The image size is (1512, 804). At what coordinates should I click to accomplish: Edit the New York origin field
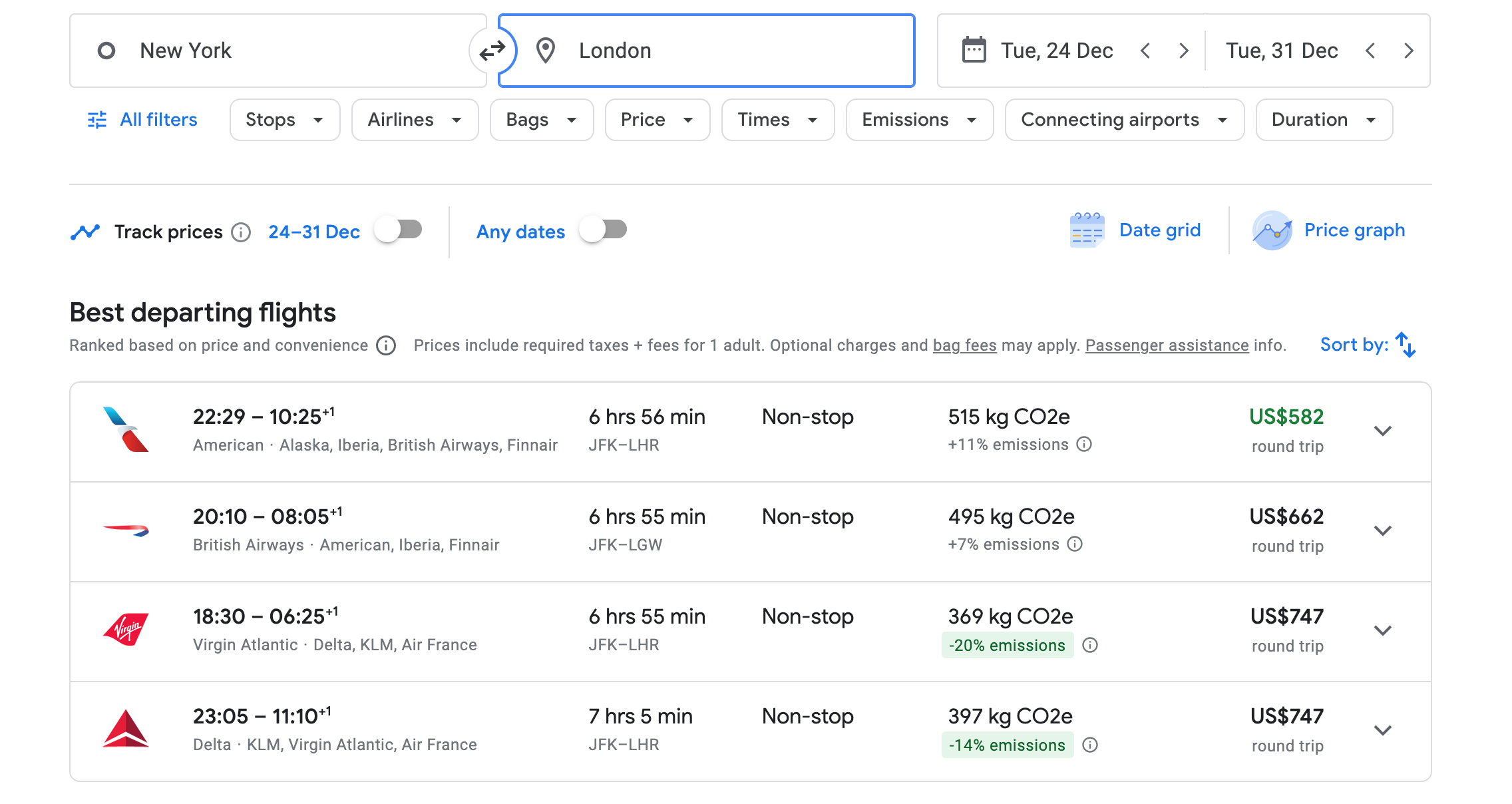coord(278,51)
